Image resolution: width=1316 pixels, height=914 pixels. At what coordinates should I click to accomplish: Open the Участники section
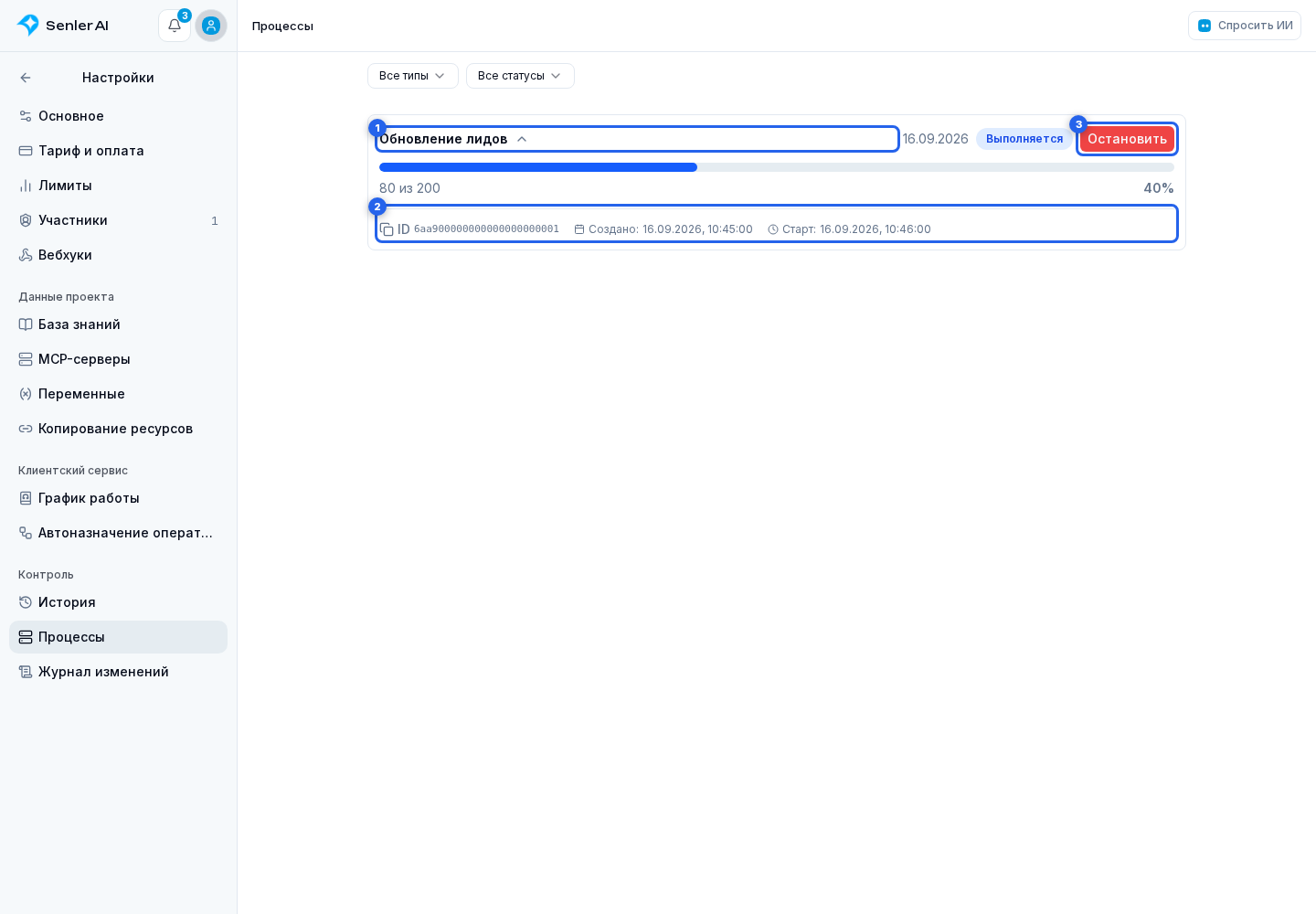[x=118, y=220]
